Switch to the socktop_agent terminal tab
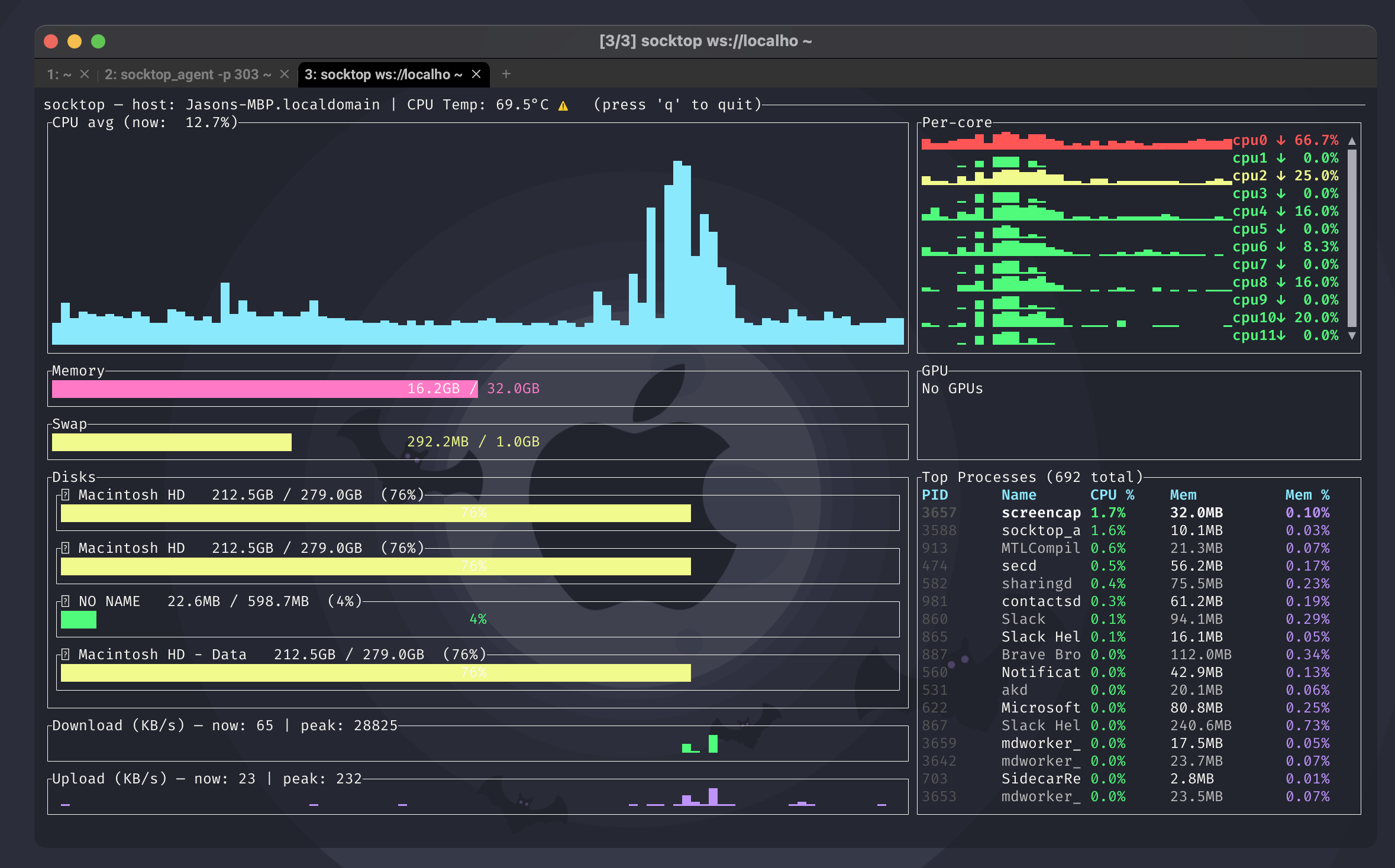Screen dimensions: 1395x868 point(188,75)
